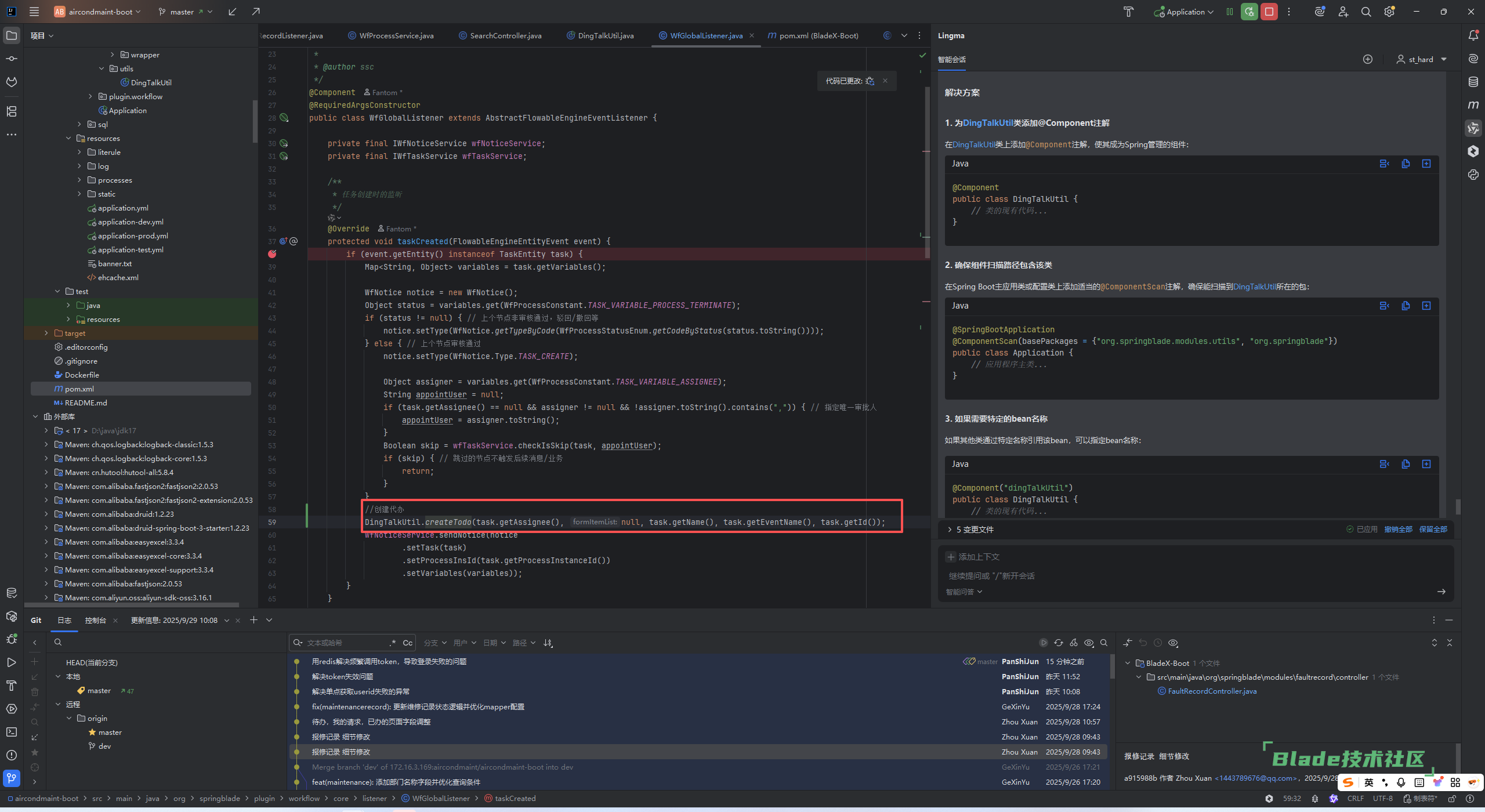
Task: Toggle the sort/graph options icon in Git log filters
Action: 548,643
